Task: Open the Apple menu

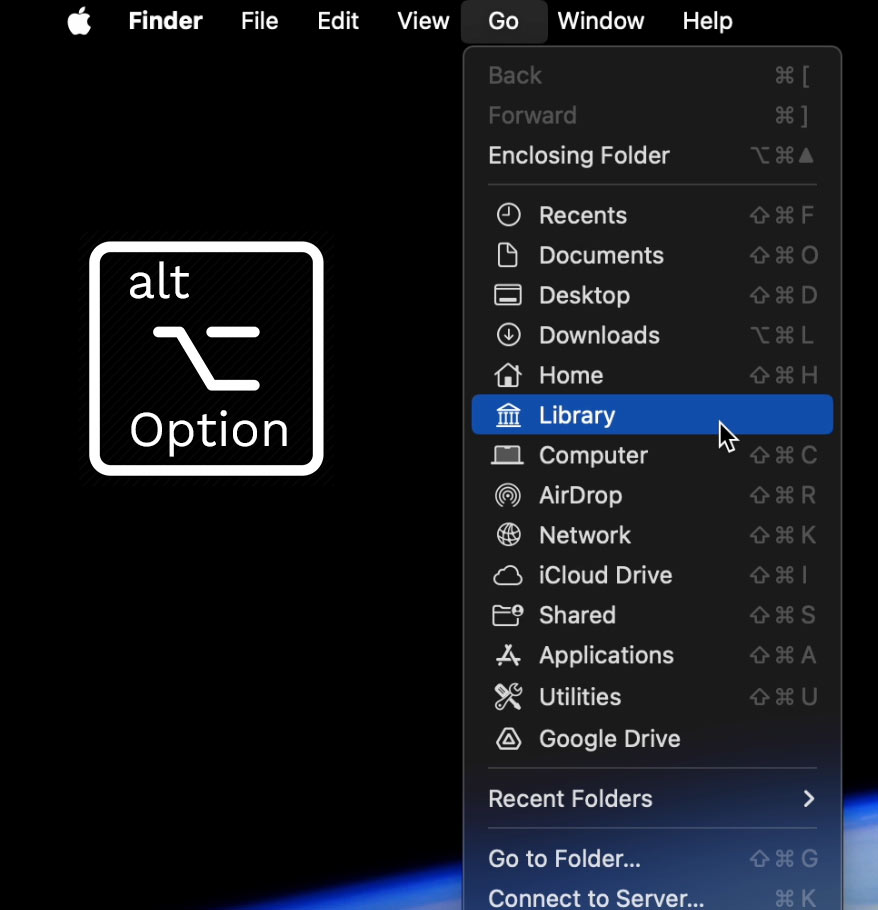Action: (79, 20)
